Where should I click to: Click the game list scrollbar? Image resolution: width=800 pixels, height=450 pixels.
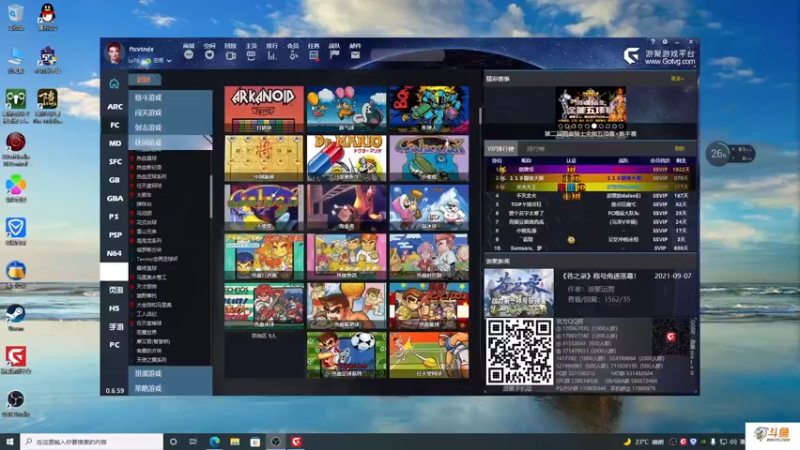[211, 196]
